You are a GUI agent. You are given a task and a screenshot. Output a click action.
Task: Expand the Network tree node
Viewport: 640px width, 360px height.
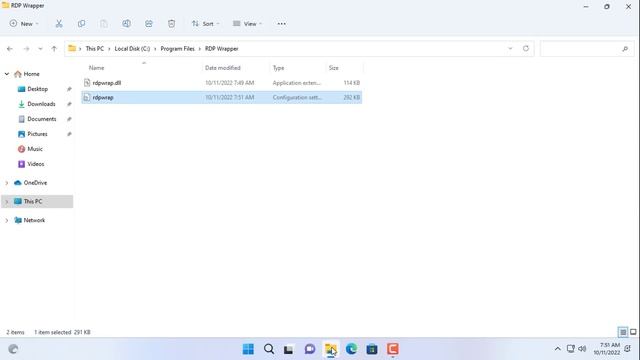7,220
